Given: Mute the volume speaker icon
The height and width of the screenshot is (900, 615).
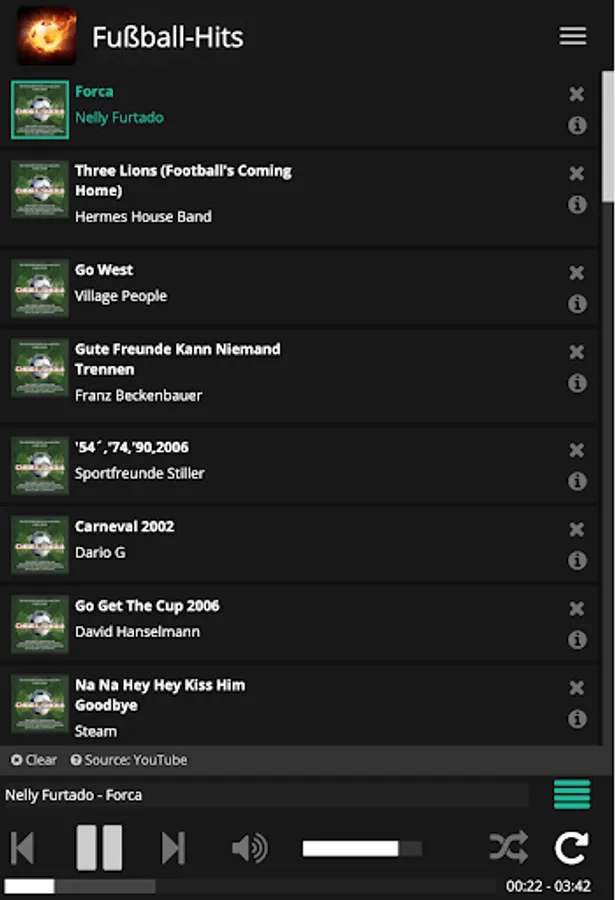Looking at the screenshot, I should [250, 848].
